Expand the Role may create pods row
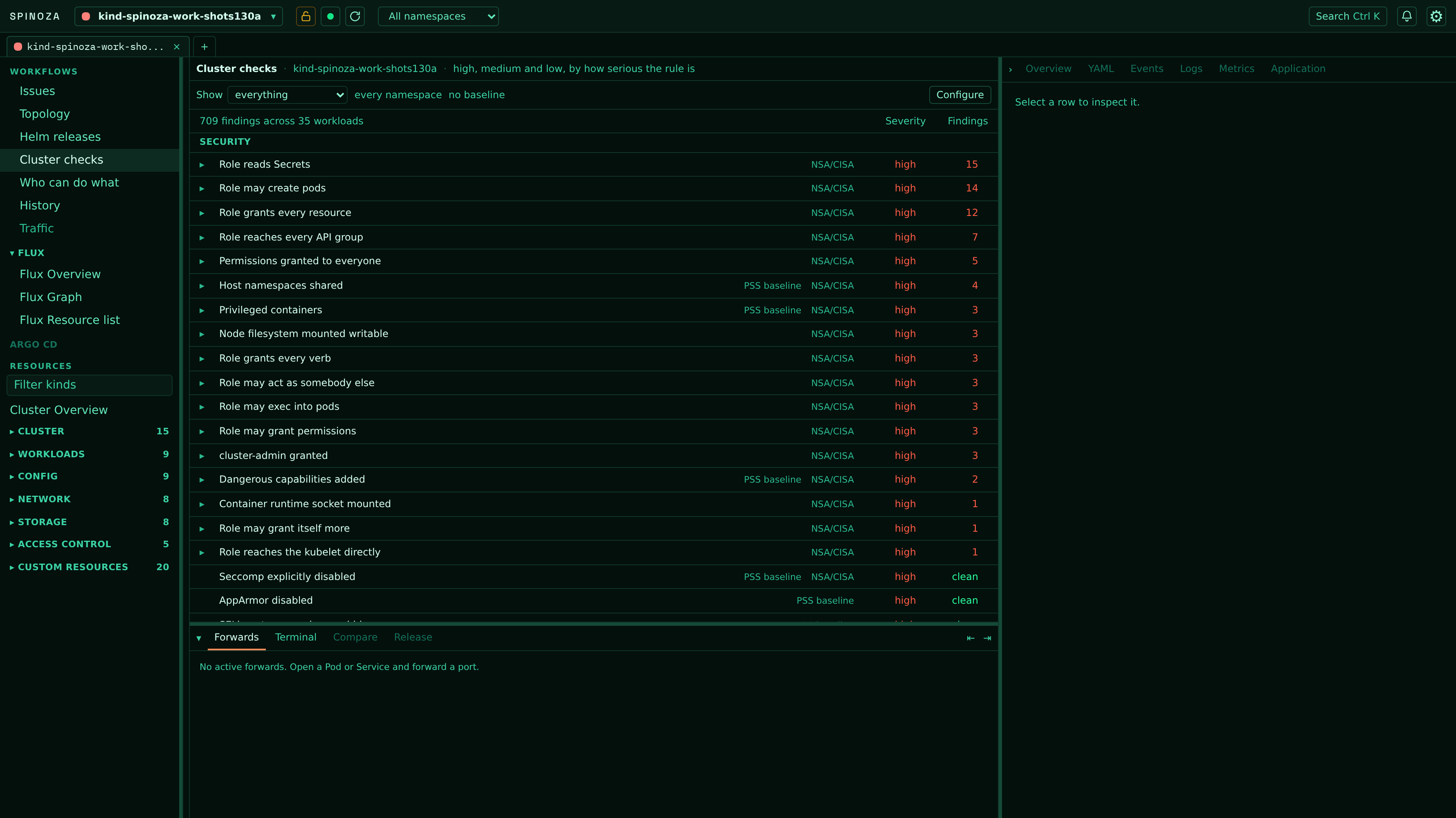The width and height of the screenshot is (1456, 818). click(x=202, y=188)
